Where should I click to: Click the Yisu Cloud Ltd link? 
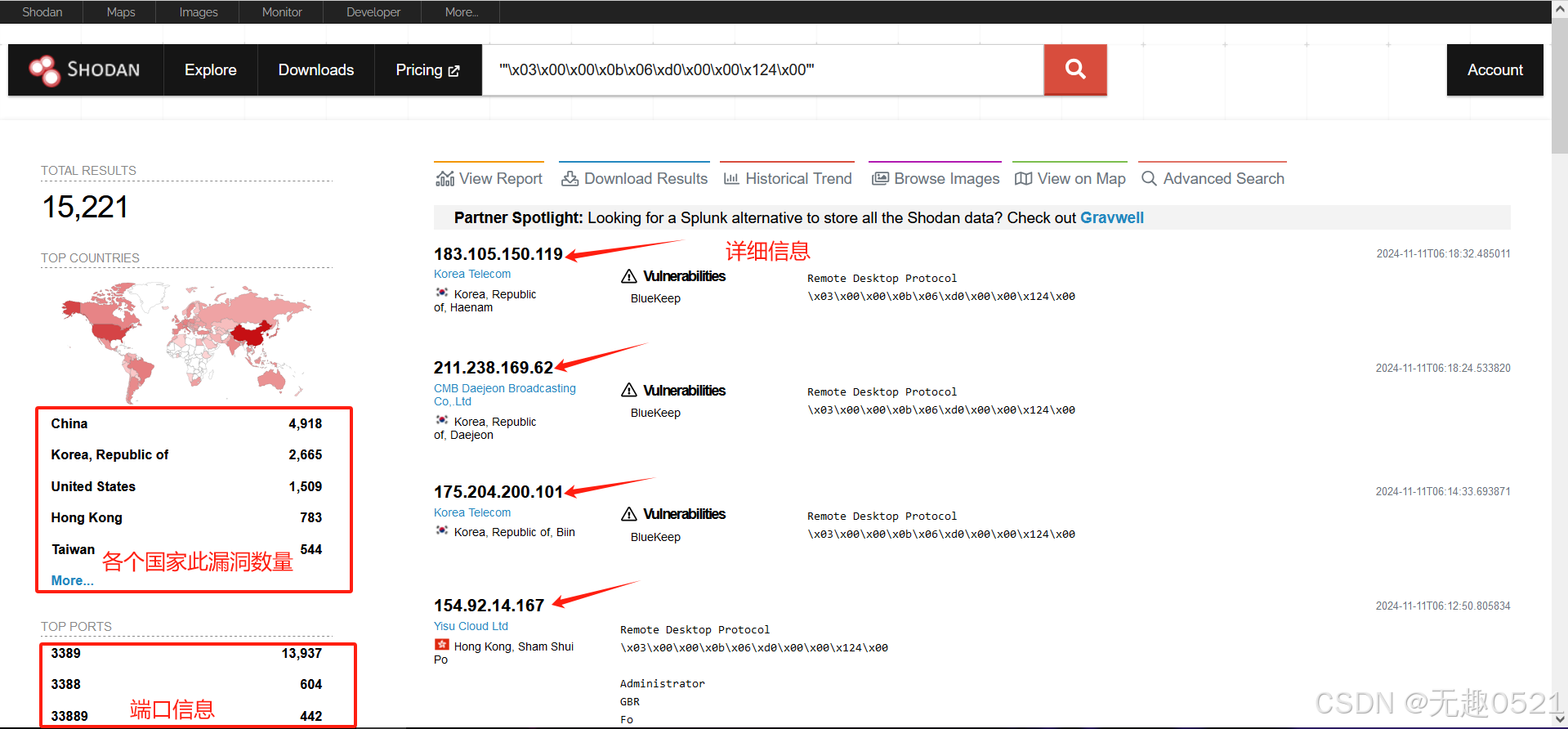[x=471, y=626]
